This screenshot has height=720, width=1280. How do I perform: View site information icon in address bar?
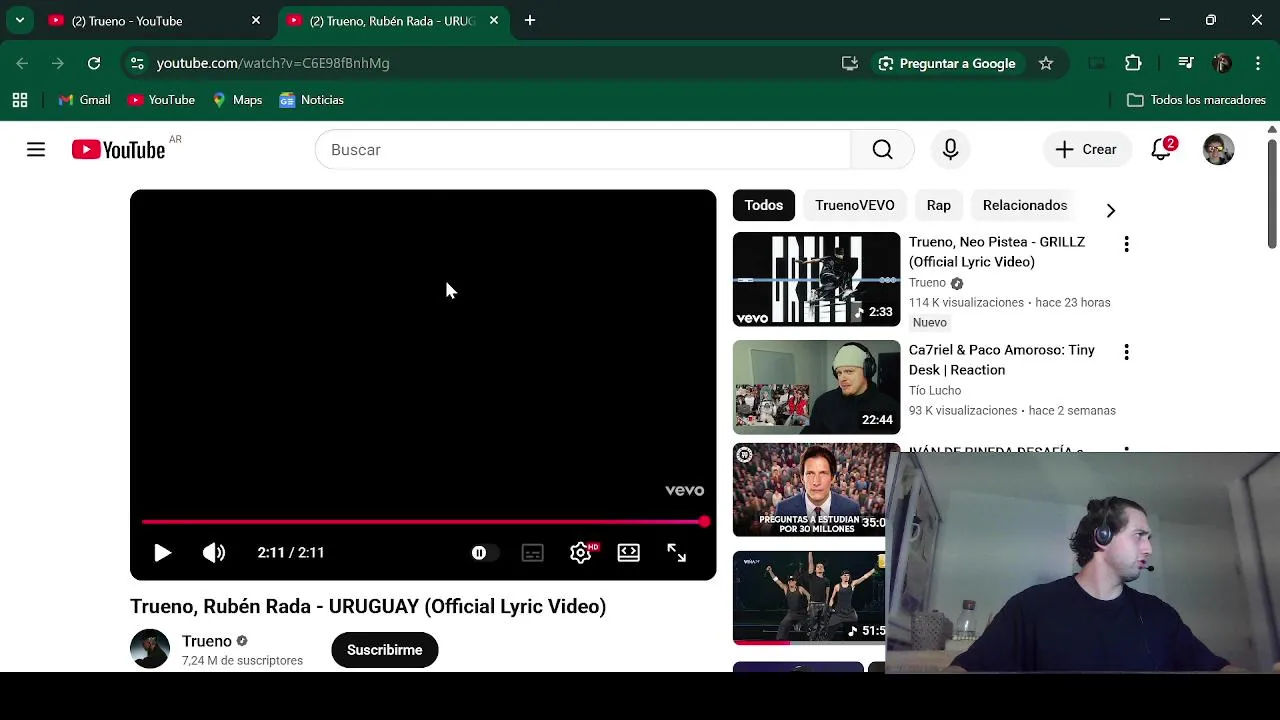(x=137, y=63)
